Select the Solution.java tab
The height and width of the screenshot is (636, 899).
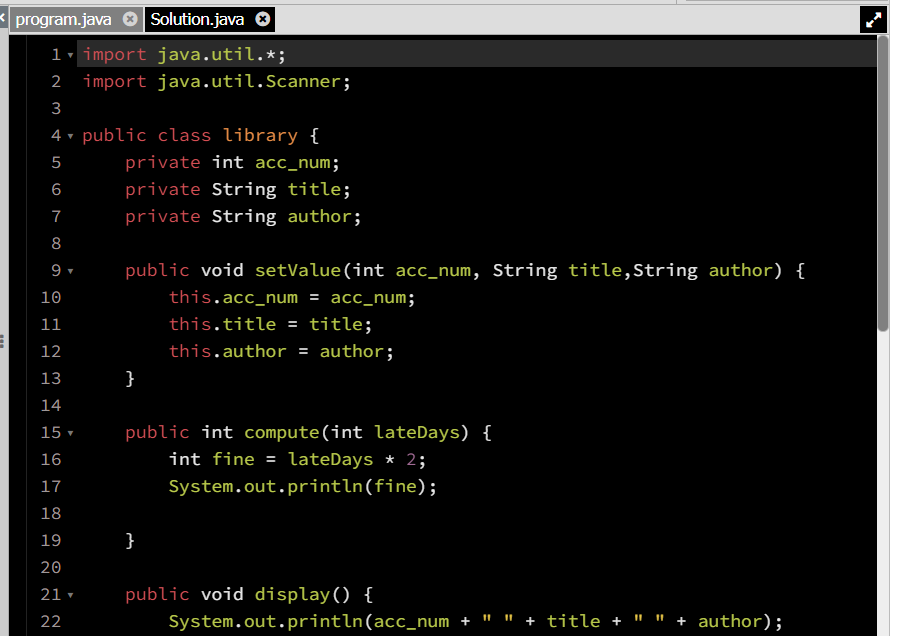[197, 19]
